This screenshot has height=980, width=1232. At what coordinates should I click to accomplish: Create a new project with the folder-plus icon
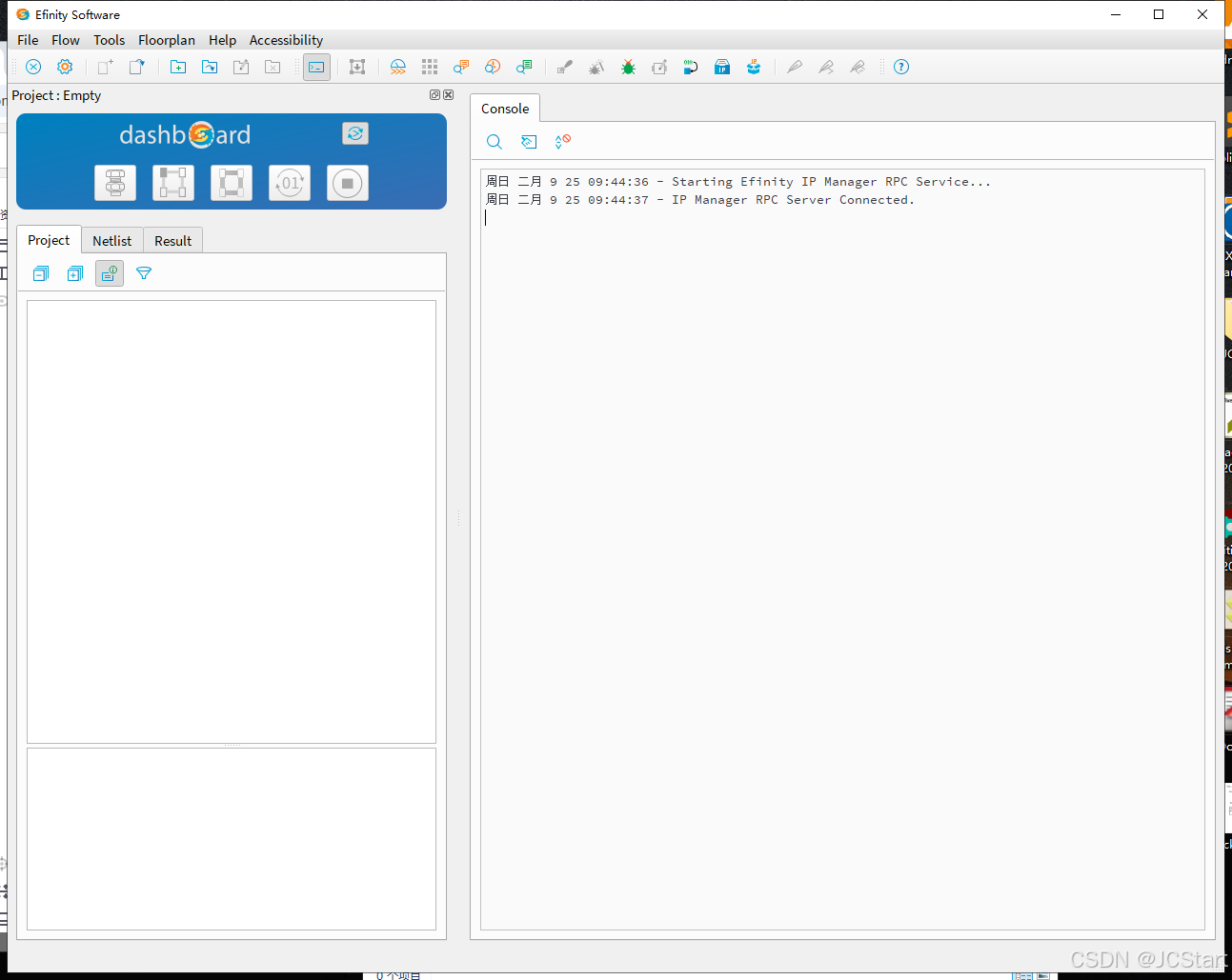[x=178, y=67]
